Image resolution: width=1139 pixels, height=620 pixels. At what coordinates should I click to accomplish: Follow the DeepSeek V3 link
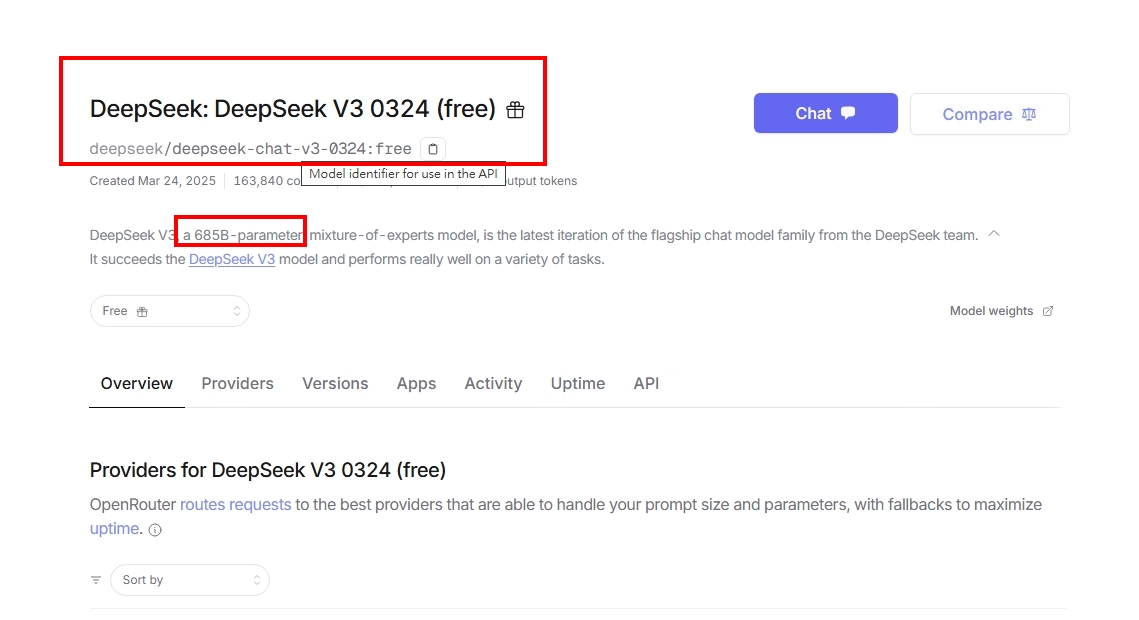pyautogui.click(x=232, y=259)
